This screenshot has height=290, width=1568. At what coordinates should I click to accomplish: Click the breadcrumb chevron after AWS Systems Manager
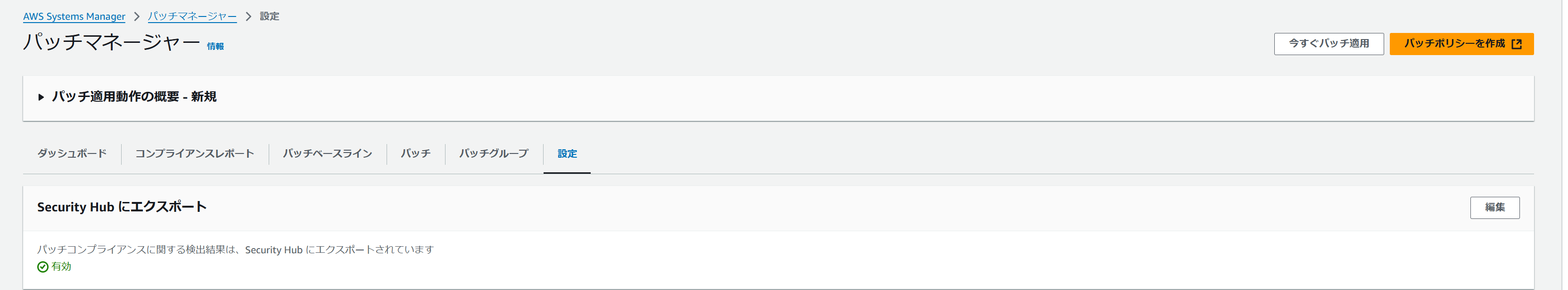click(138, 16)
